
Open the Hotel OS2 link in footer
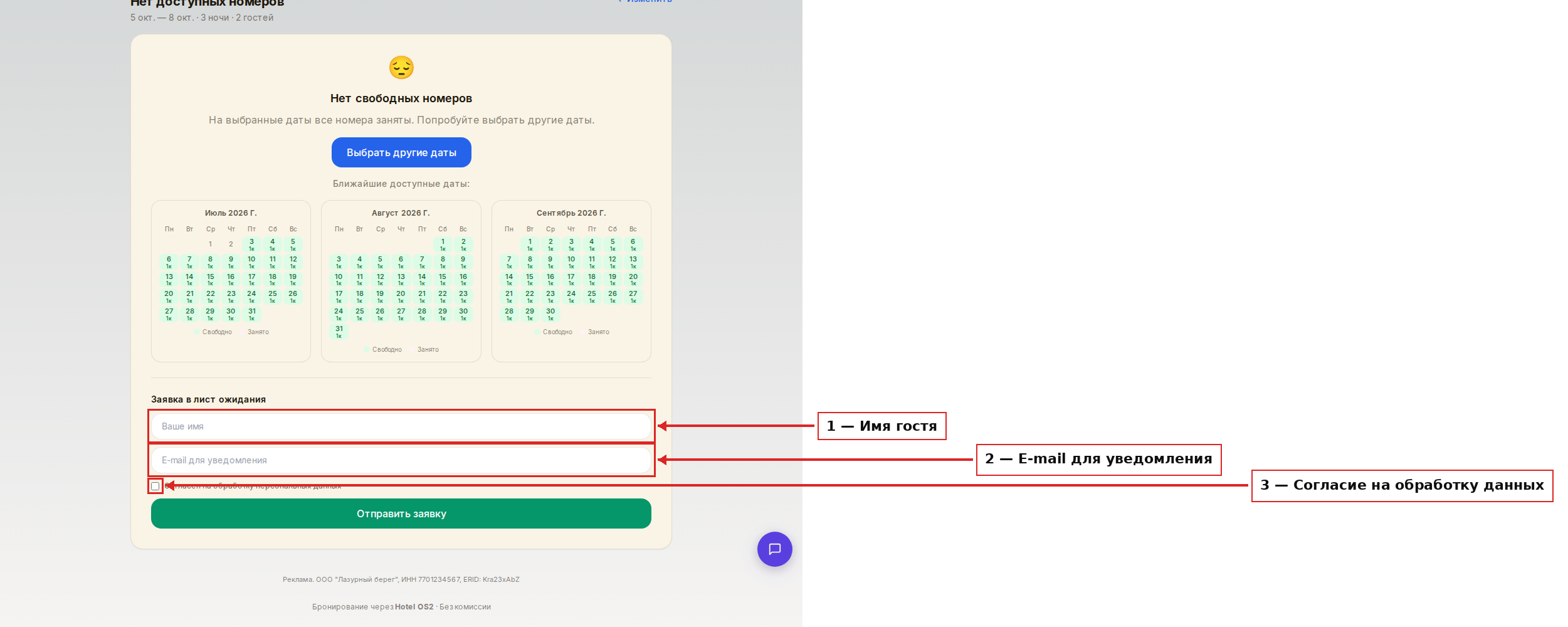point(414,607)
